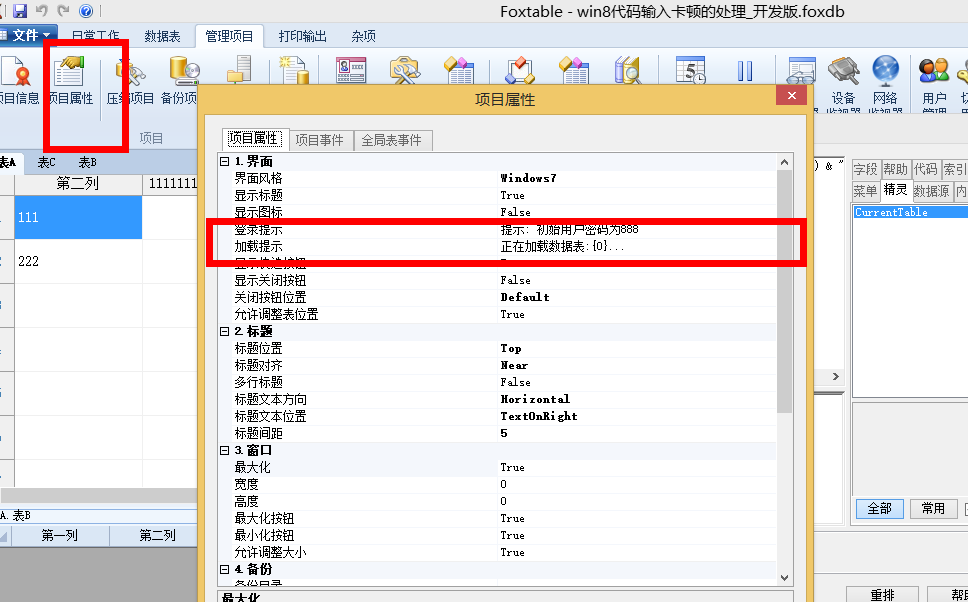Open the 代码 tab in the code helper panel
Screen dimensions: 968x602
pos(925,169)
